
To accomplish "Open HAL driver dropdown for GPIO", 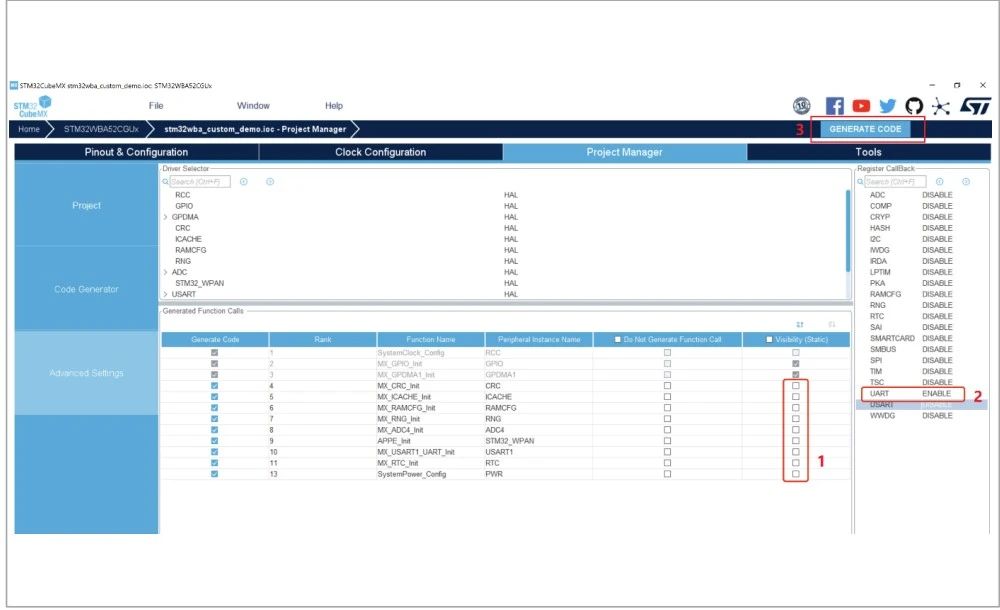I will (511, 206).
